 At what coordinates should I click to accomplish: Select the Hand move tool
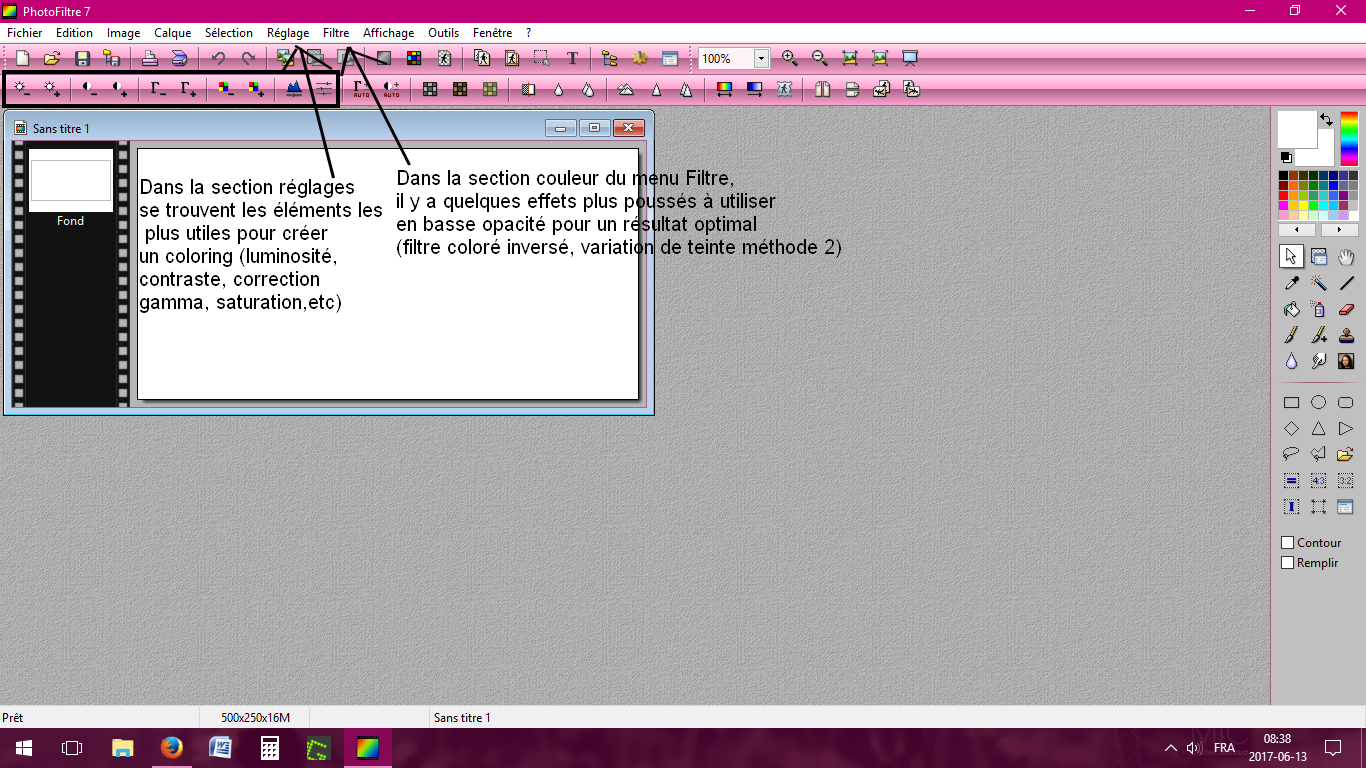(1346, 257)
